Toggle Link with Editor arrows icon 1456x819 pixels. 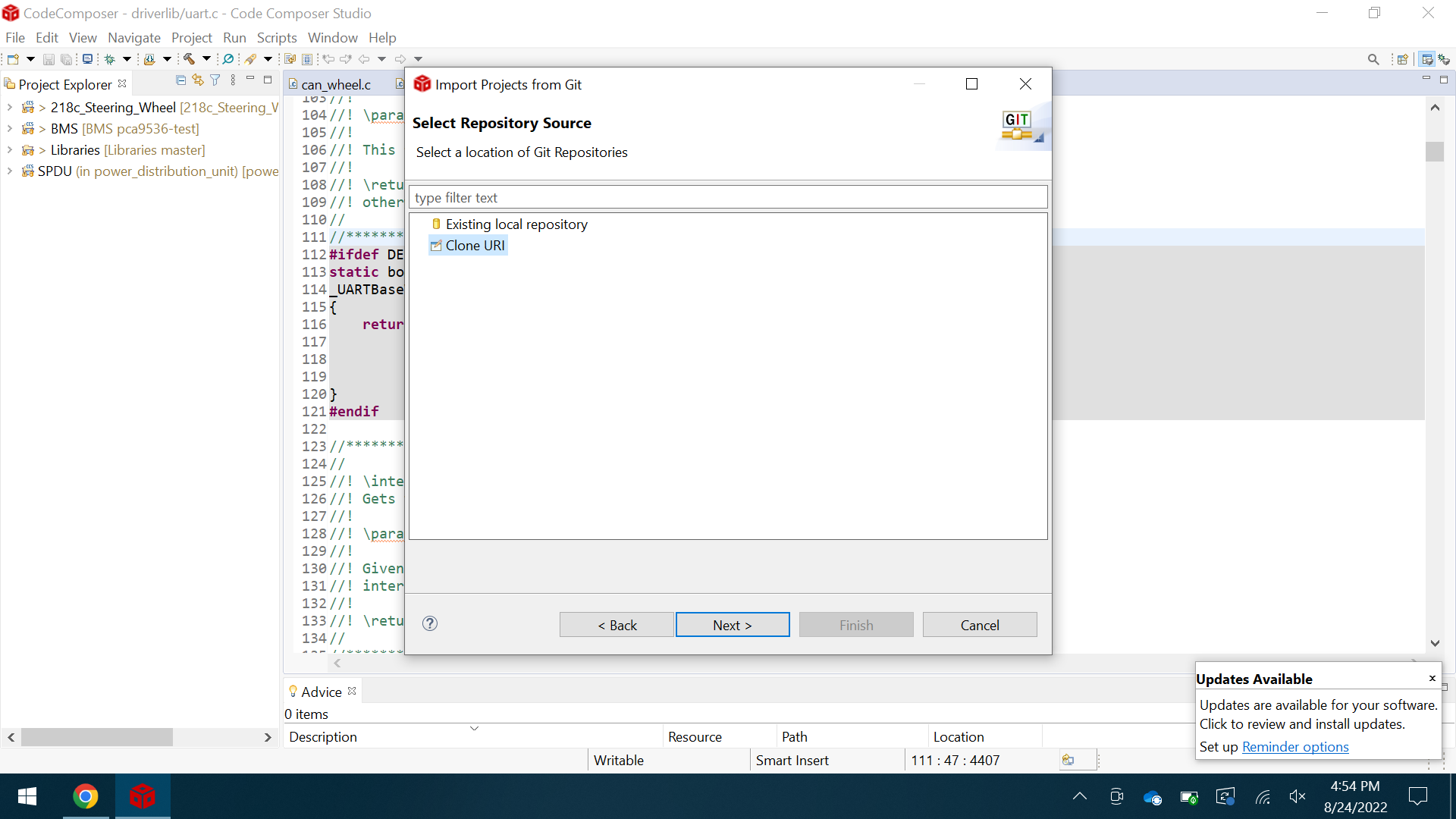(x=198, y=80)
